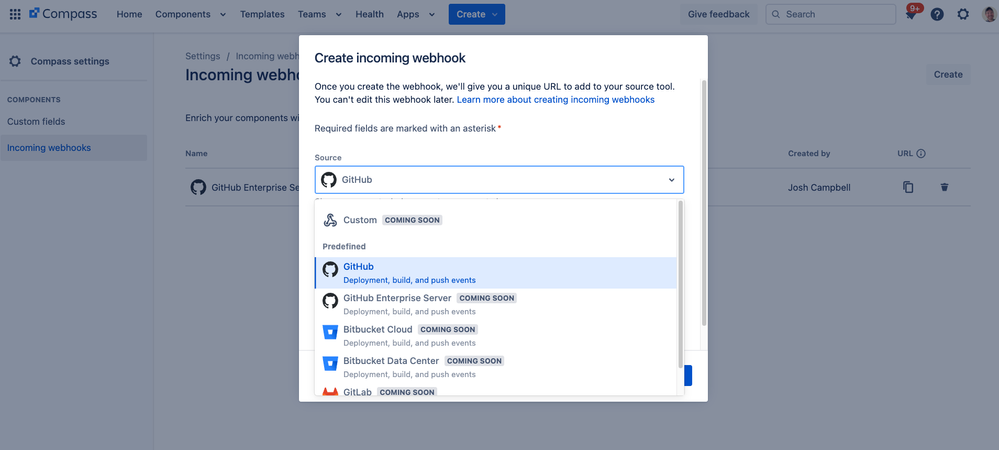Image resolution: width=999 pixels, height=450 pixels.
Task: Open Templates in navigation
Action: click(x=262, y=14)
